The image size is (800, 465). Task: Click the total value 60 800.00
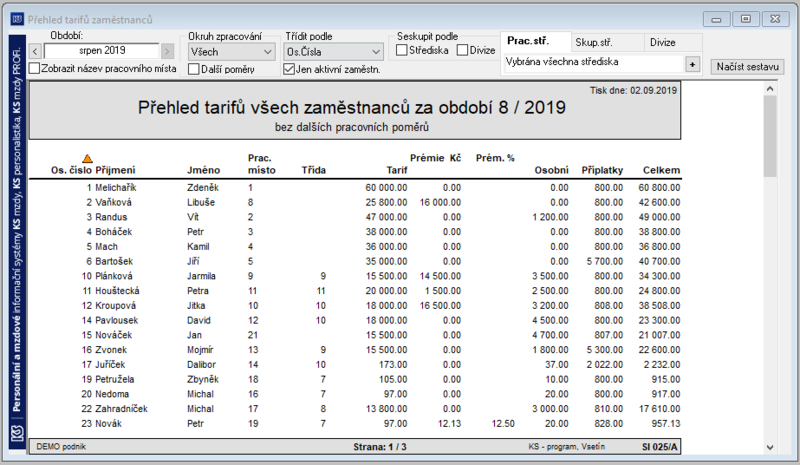pos(659,188)
